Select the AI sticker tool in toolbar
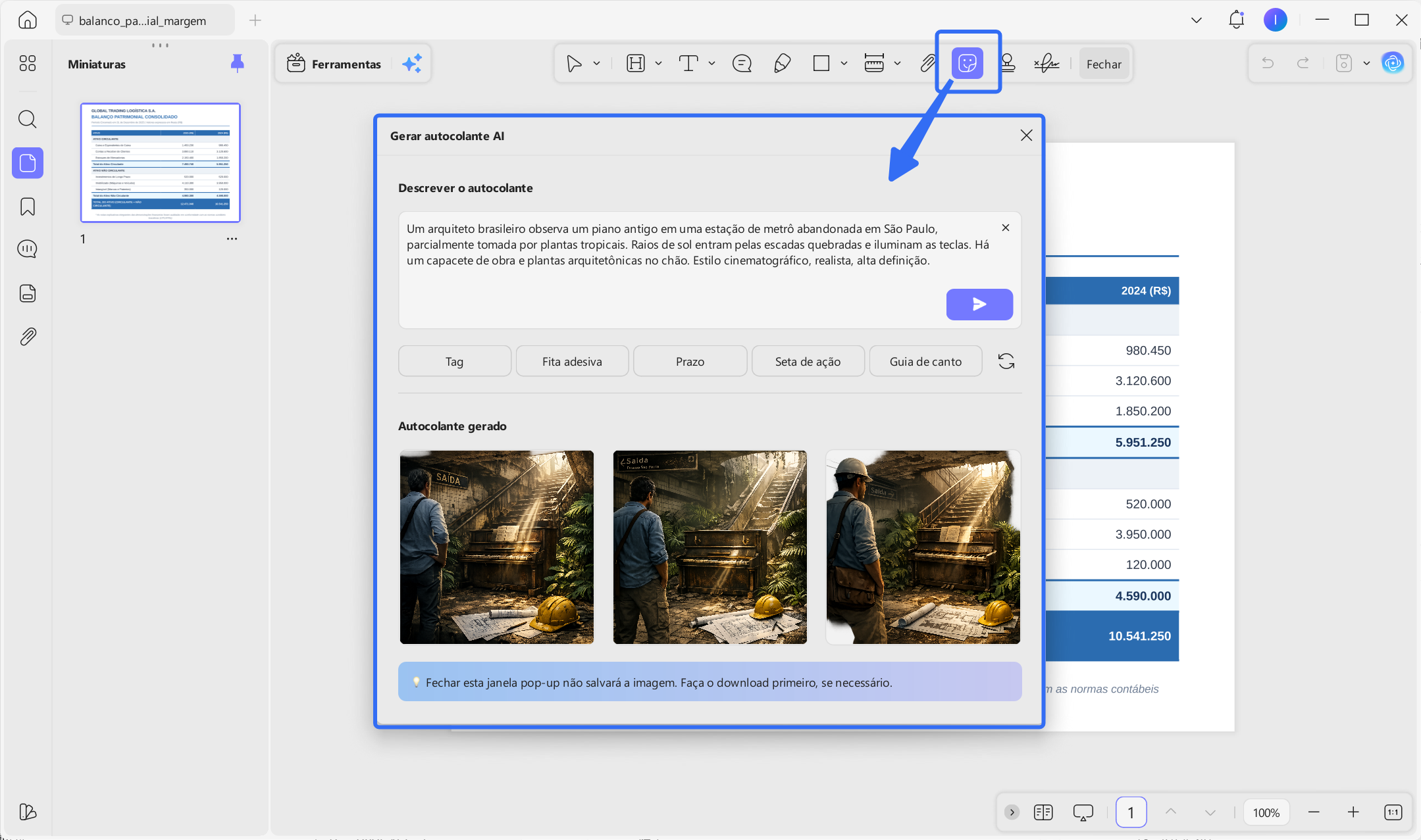The width and height of the screenshot is (1421, 840). [967, 63]
